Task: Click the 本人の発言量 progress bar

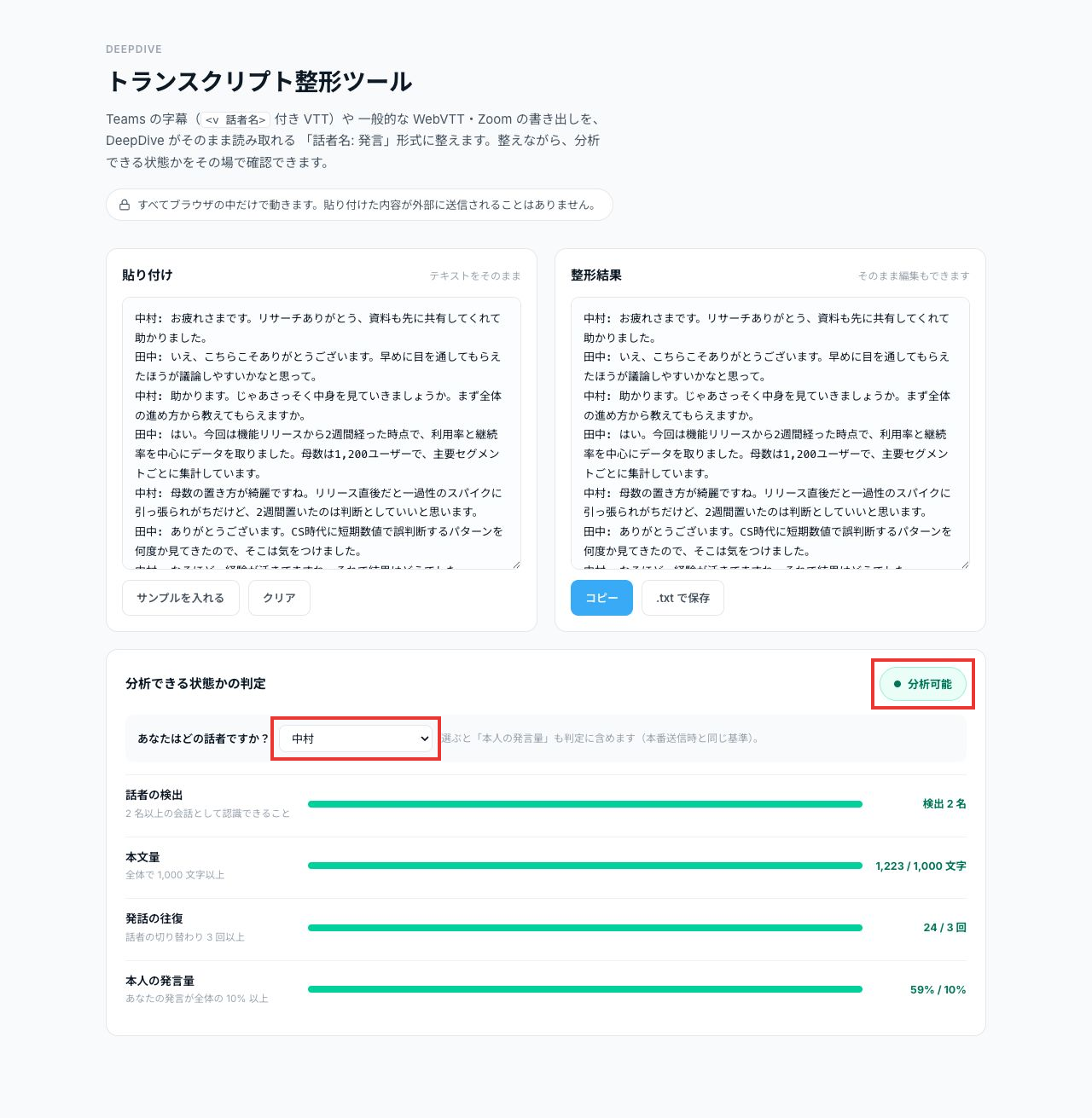Action: 585,989
